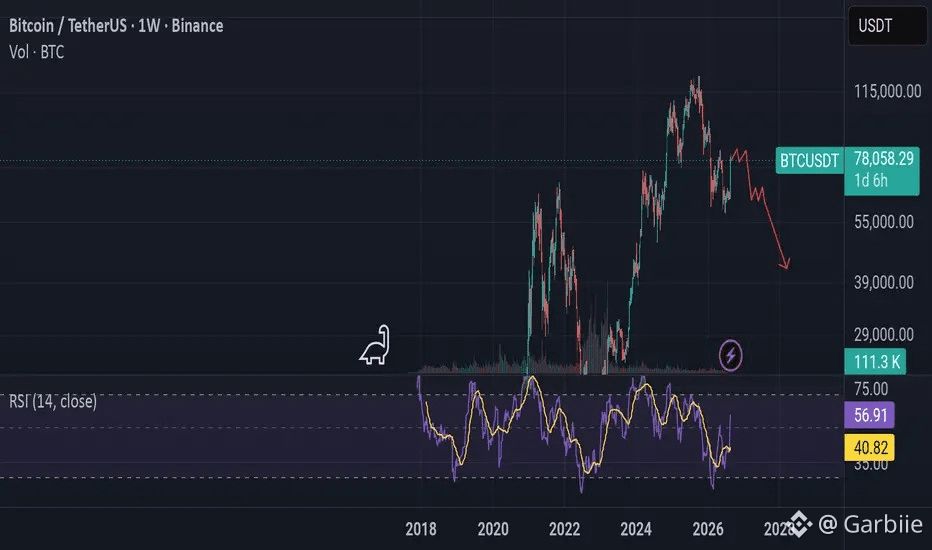The width and height of the screenshot is (932, 550).
Task: Select the Vol · BTC indicator label
Action: click(36, 52)
